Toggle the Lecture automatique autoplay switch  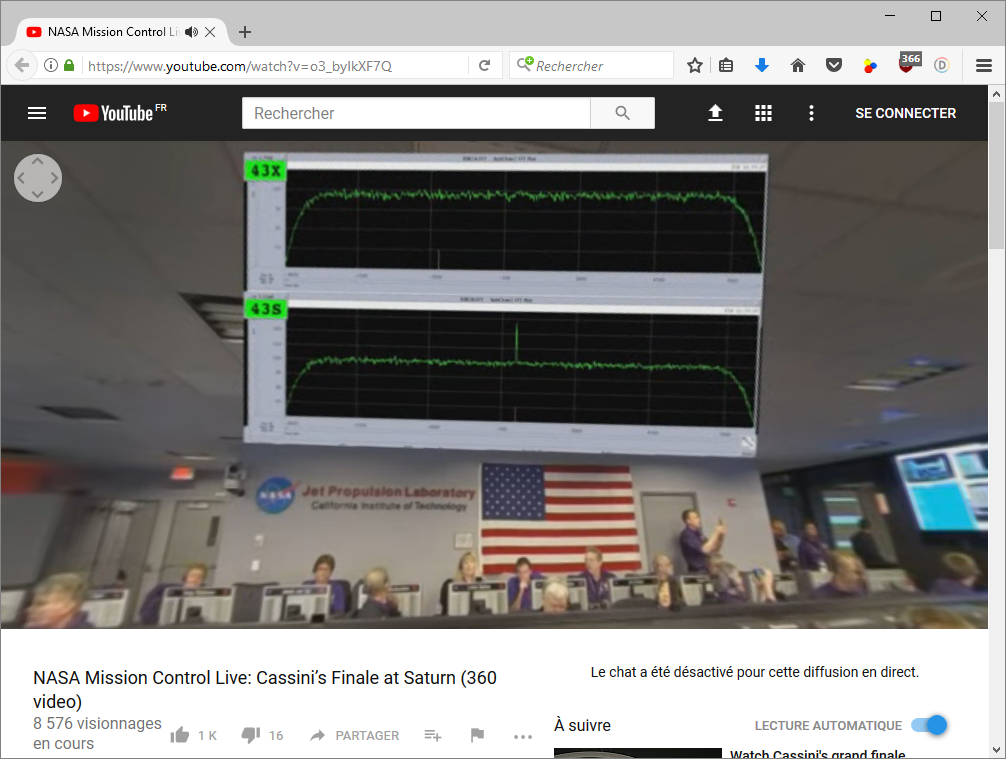(x=929, y=725)
